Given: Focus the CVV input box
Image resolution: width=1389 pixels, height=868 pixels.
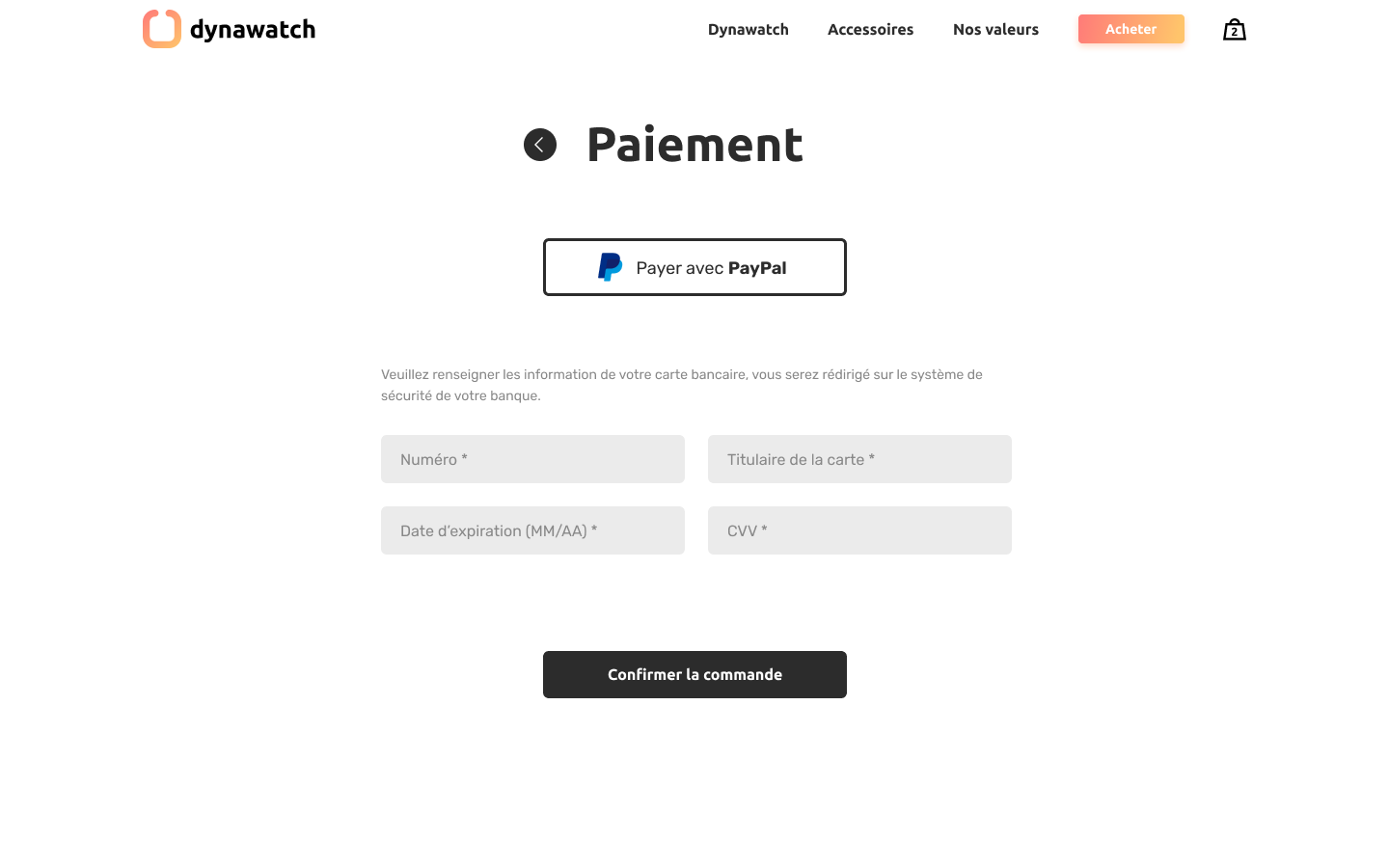Looking at the screenshot, I should tap(859, 530).
